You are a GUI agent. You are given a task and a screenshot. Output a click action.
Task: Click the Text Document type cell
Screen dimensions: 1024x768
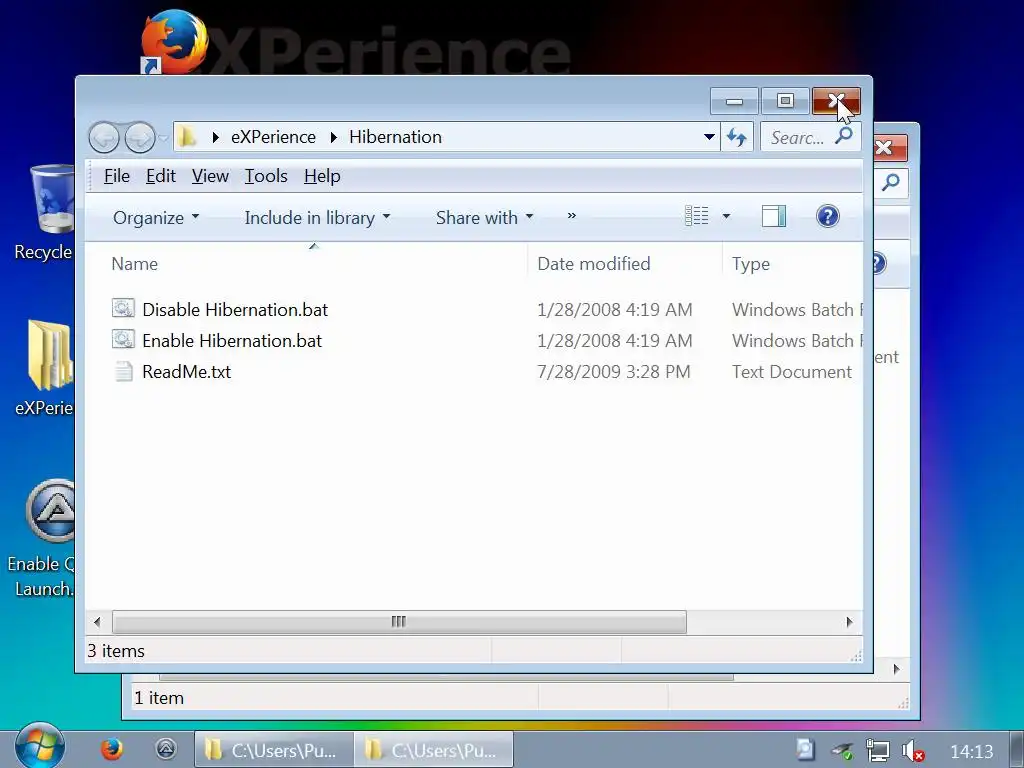(792, 372)
